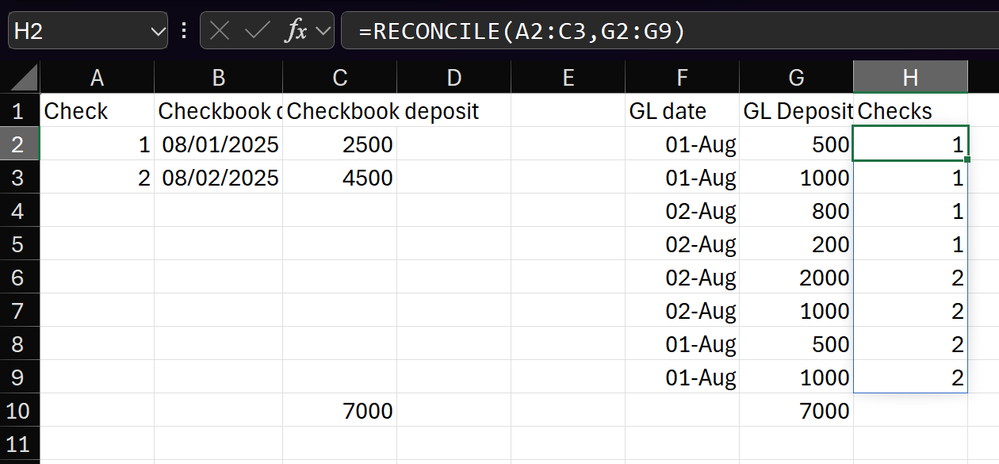Click cell B3 with date 08/02/2025

click(219, 177)
